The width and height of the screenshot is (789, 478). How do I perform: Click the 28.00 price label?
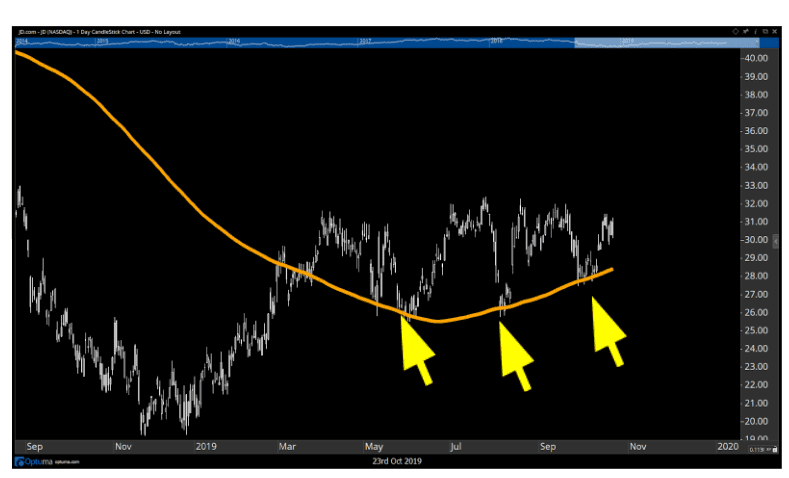click(756, 276)
